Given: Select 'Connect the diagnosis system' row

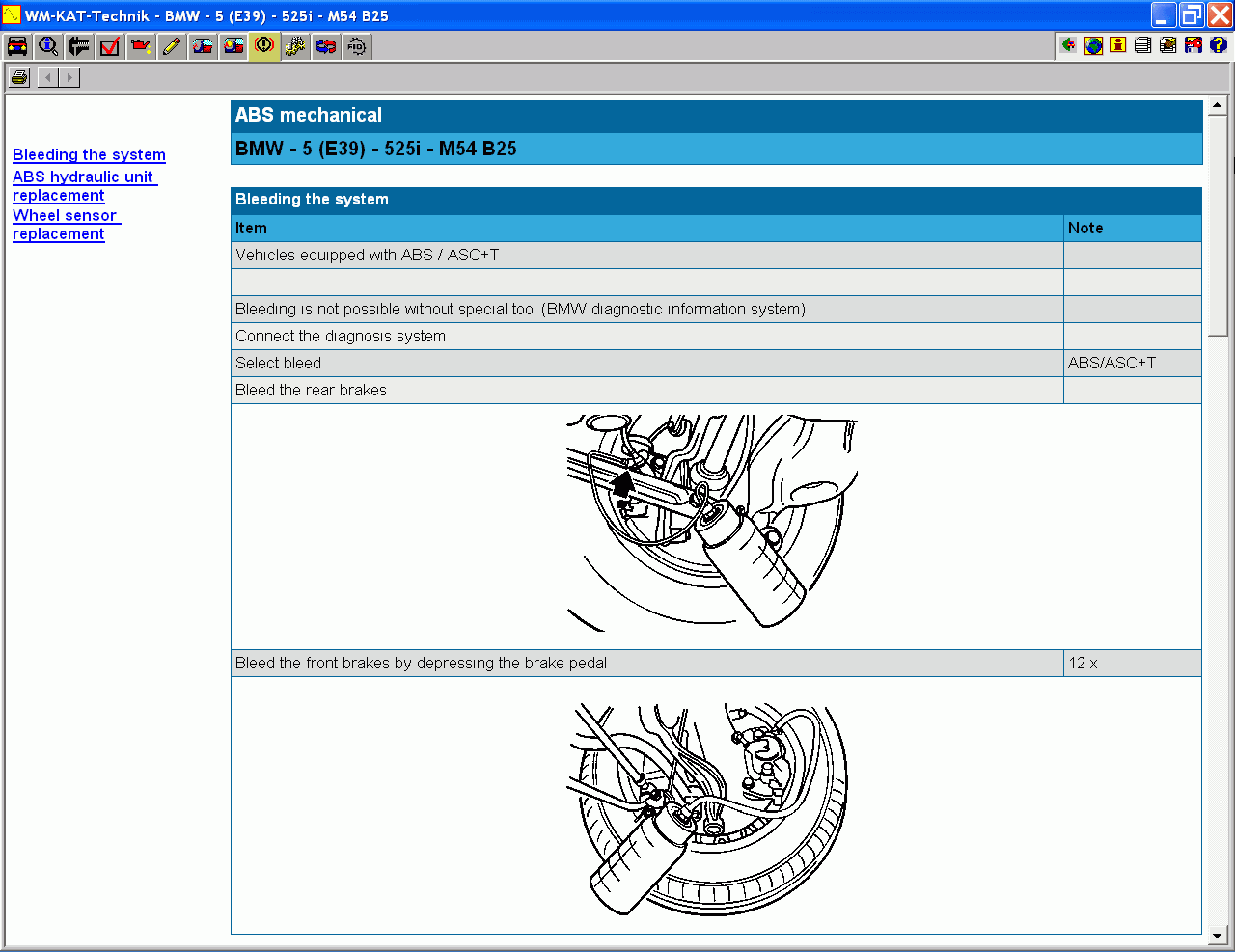Looking at the screenshot, I should pyautogui.click(x=716, y=336).
